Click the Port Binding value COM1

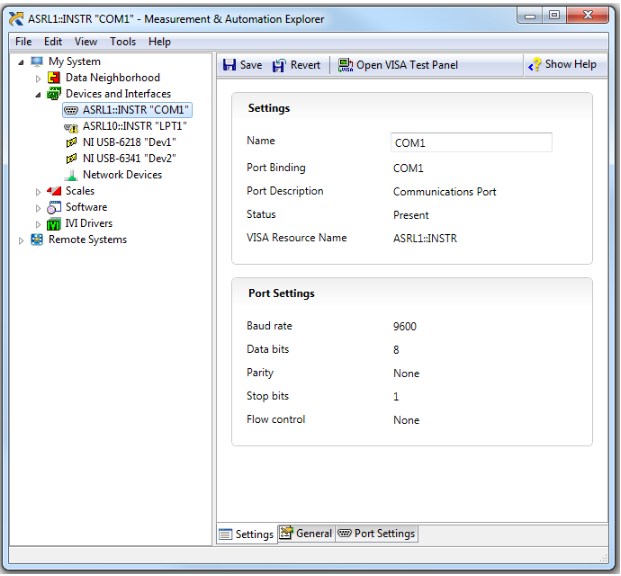408,168
